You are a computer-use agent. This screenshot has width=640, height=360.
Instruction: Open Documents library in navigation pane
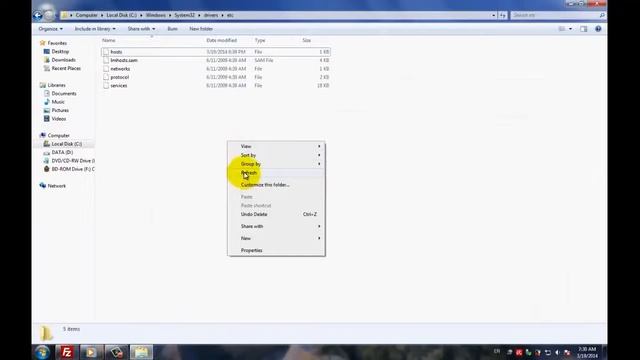point(64,93)
